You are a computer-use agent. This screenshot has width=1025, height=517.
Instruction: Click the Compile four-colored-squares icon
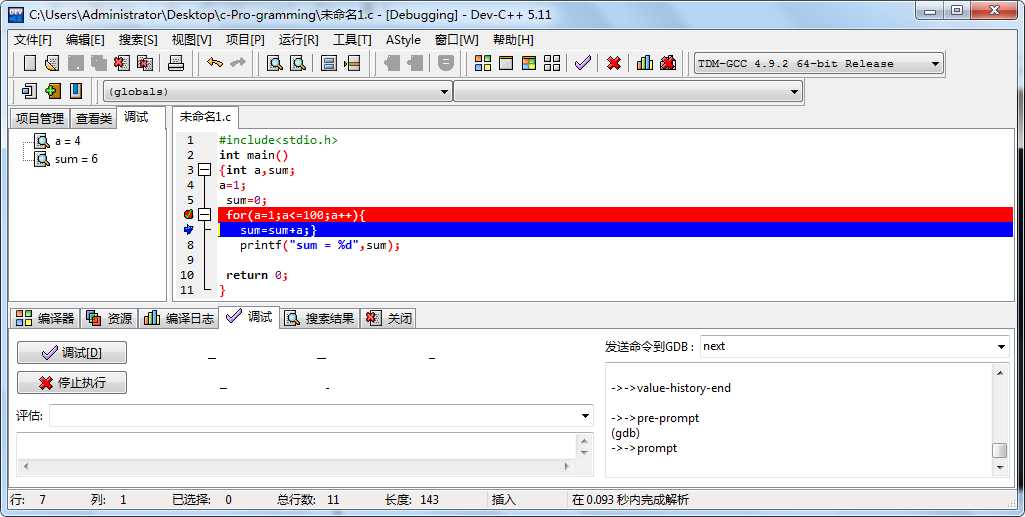pos(482,63)
